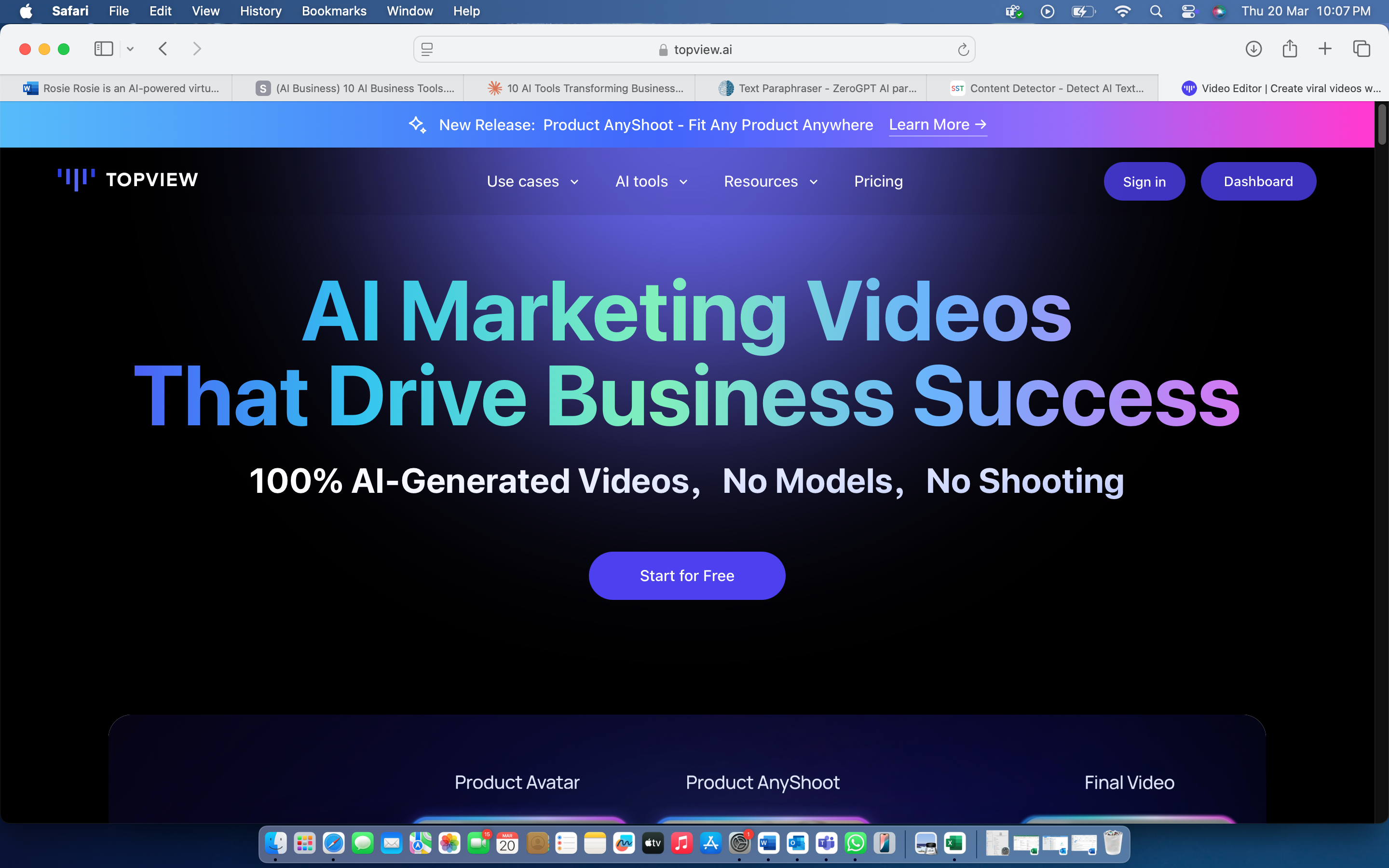Click the Microsoft Teams menu bar icon
This screenshot has height=868, width=1389.
pyautogui.click(x=1014, y=11)
